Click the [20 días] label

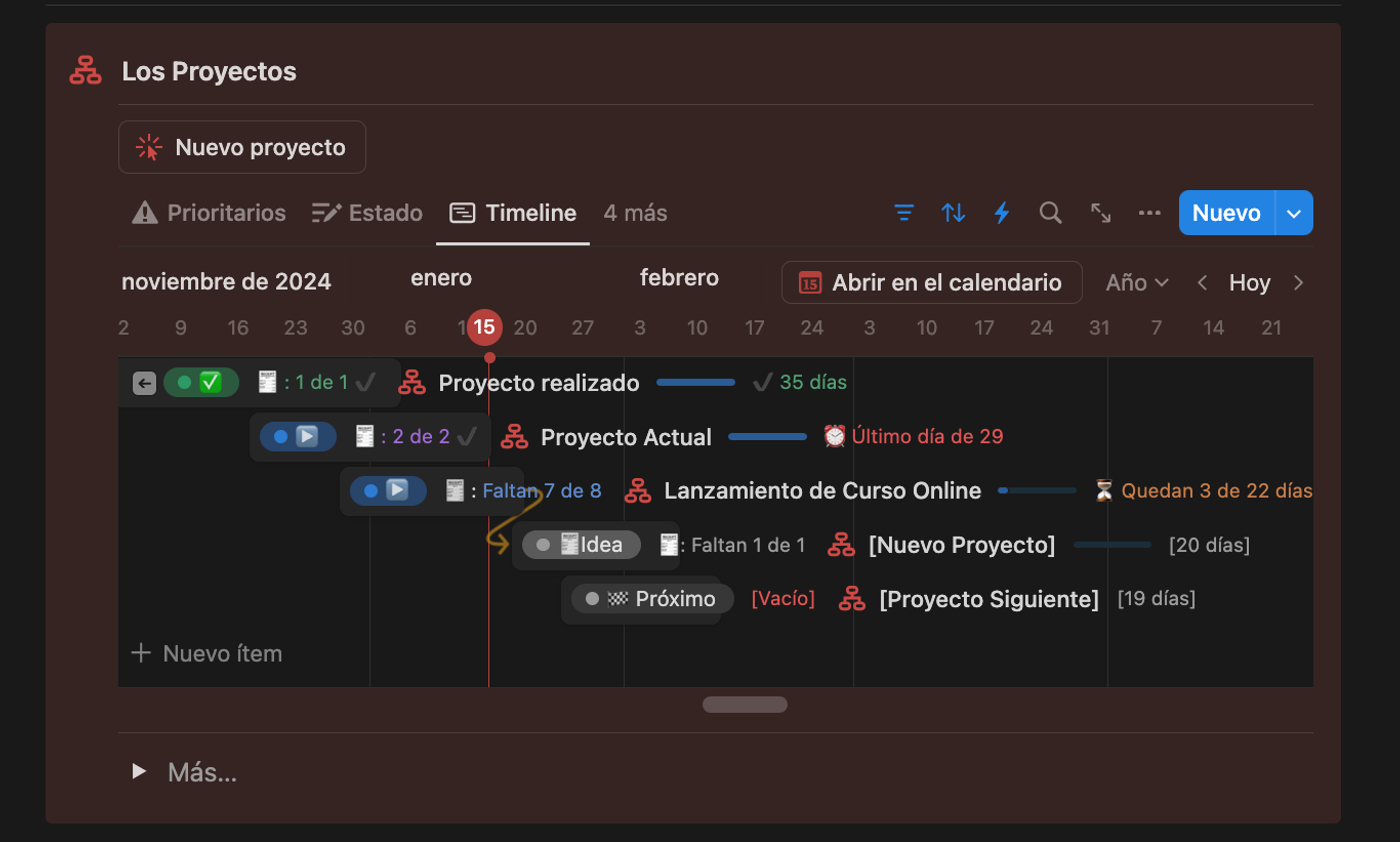1209,545
